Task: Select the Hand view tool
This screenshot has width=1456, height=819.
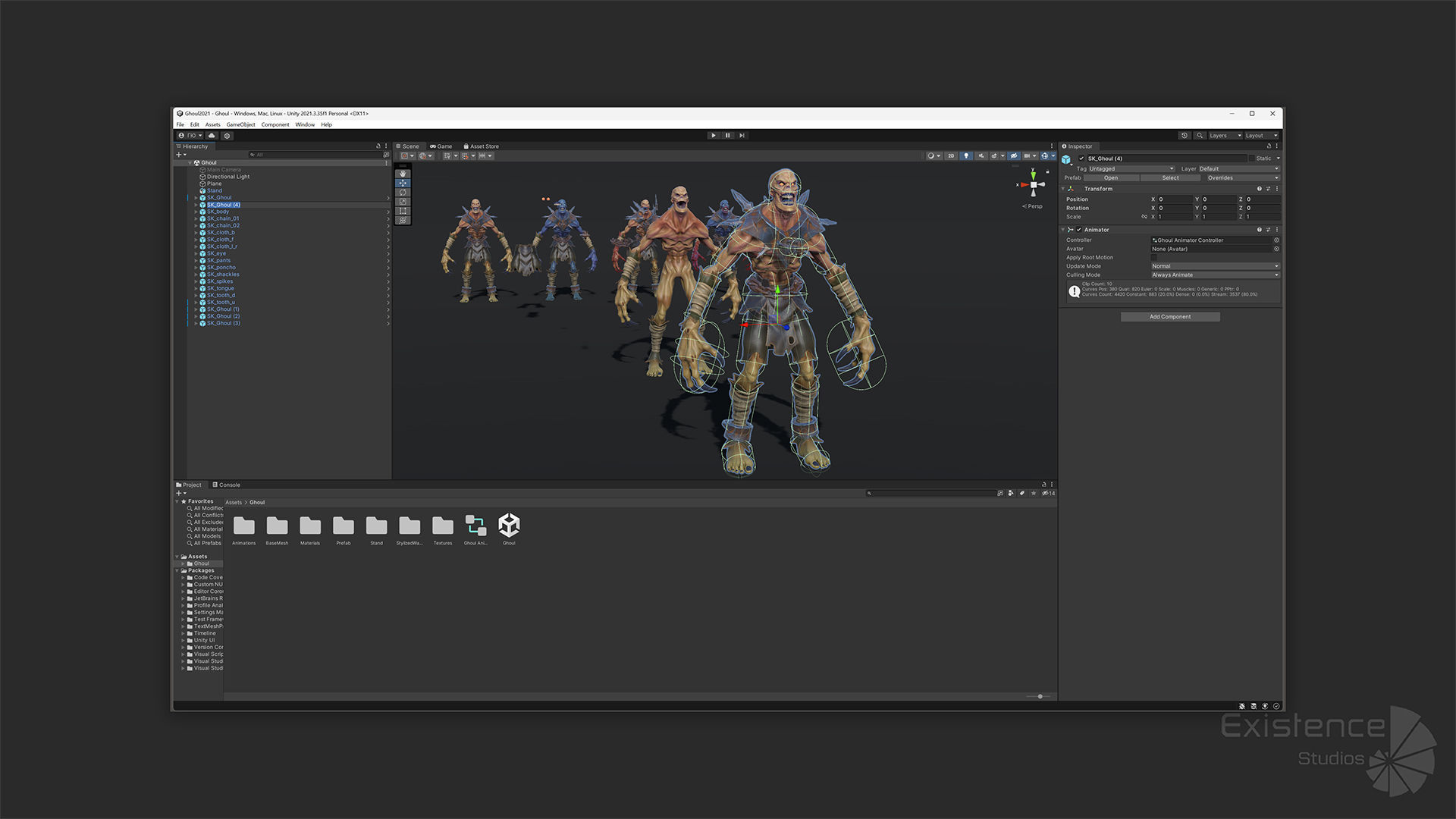Action: [x=403, y=174]
